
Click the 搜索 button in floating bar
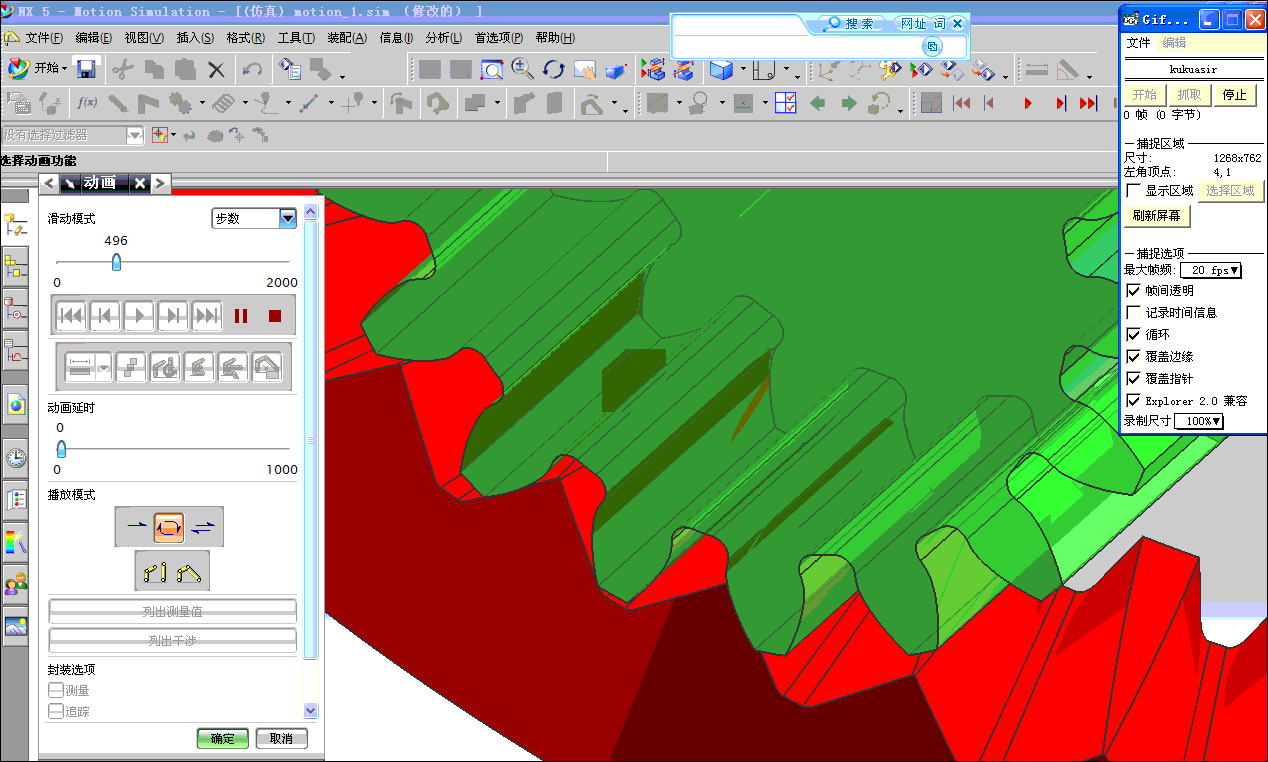click(852, 23)
